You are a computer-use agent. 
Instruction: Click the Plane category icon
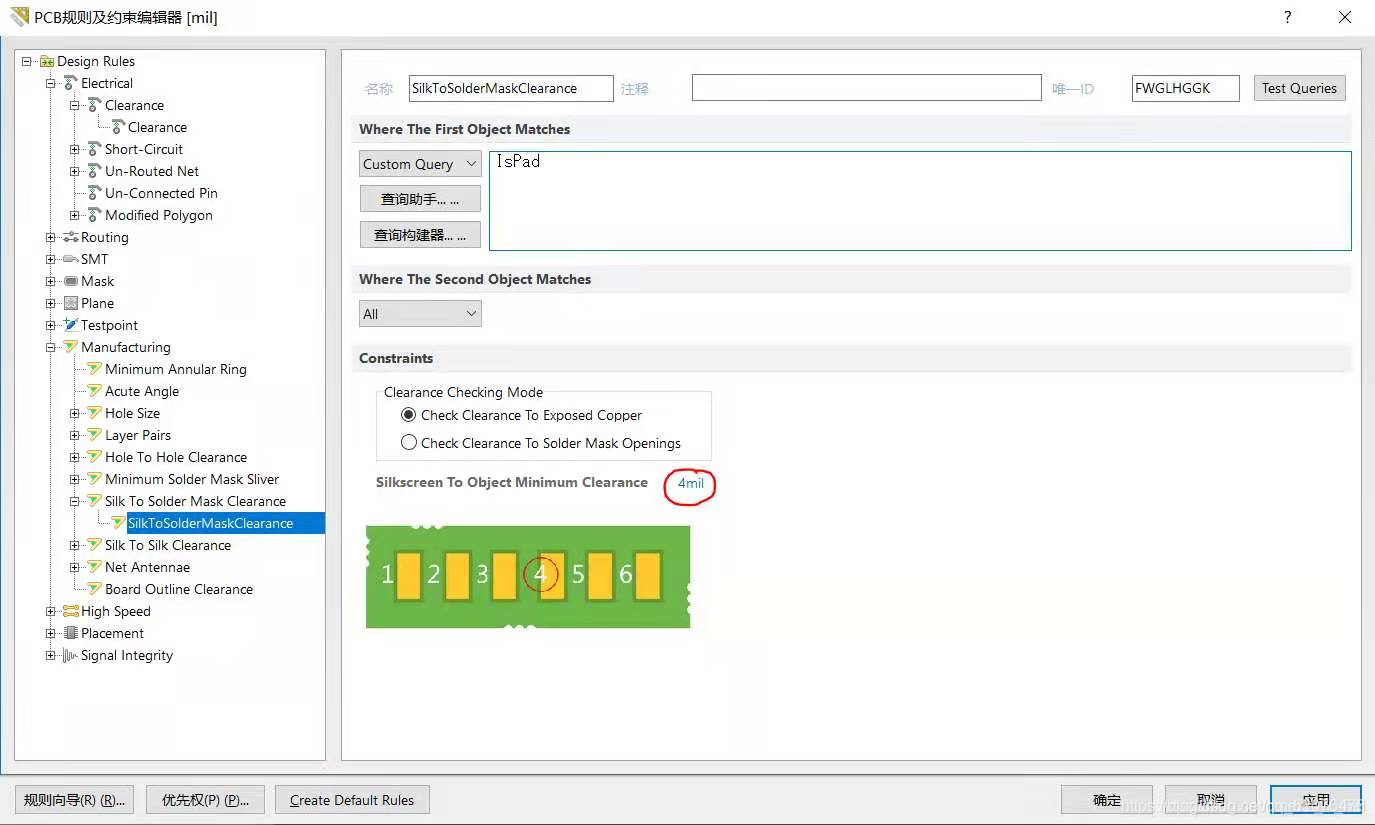tap(71, 303)
